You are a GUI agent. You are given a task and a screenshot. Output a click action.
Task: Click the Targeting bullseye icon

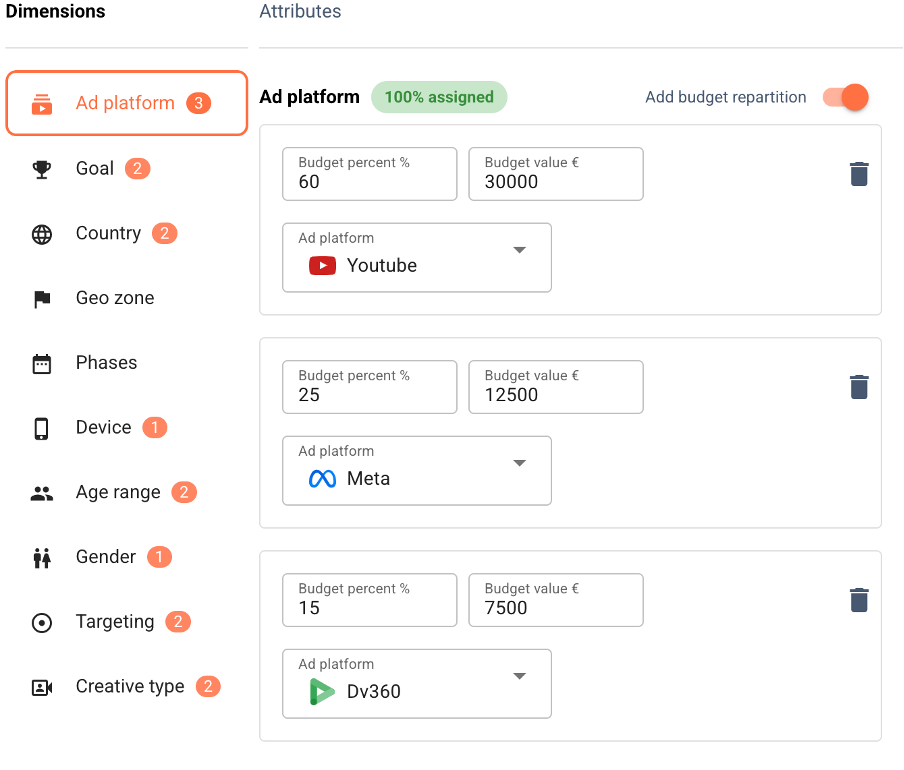(42, 622)
